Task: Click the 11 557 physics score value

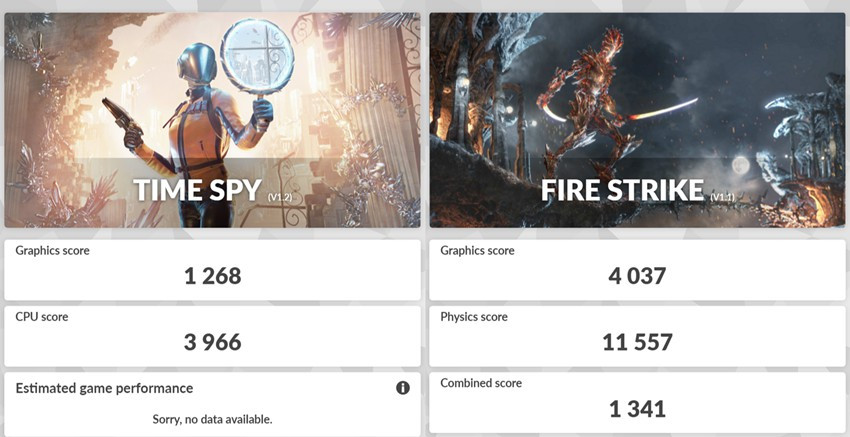Action: 638,342
